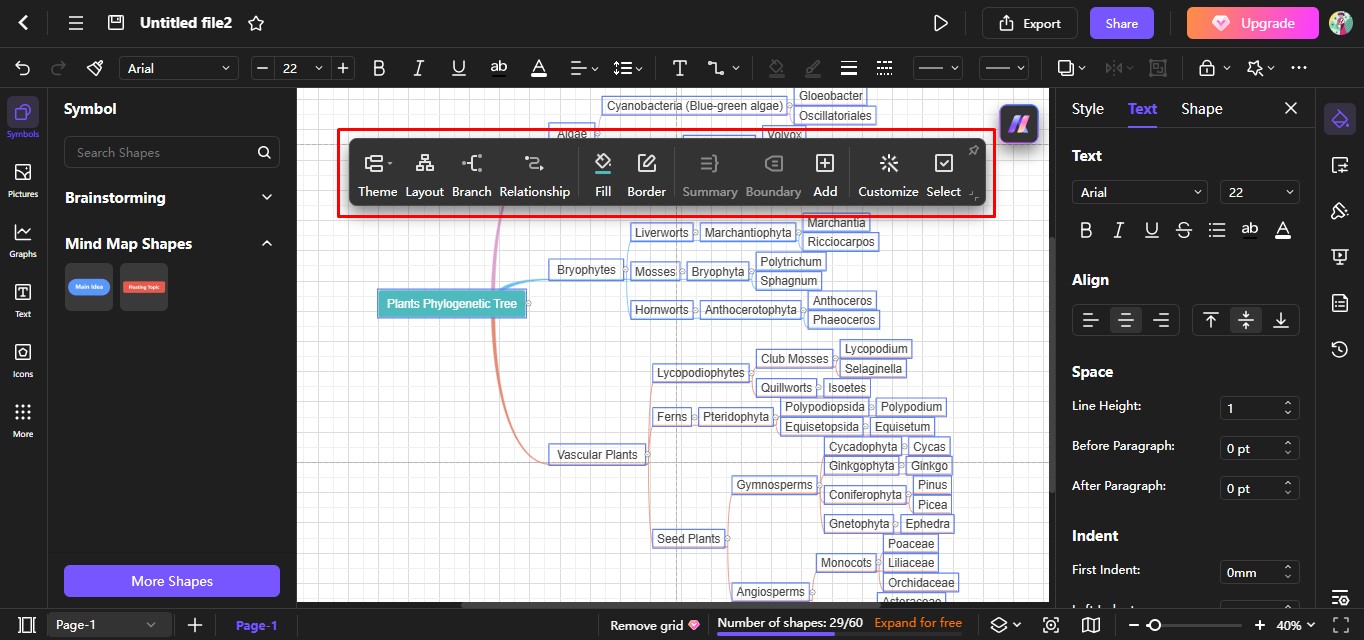Screen dimensions: 1364x640
Task: Select the format painter tool
Action: (x=95, y=68)
